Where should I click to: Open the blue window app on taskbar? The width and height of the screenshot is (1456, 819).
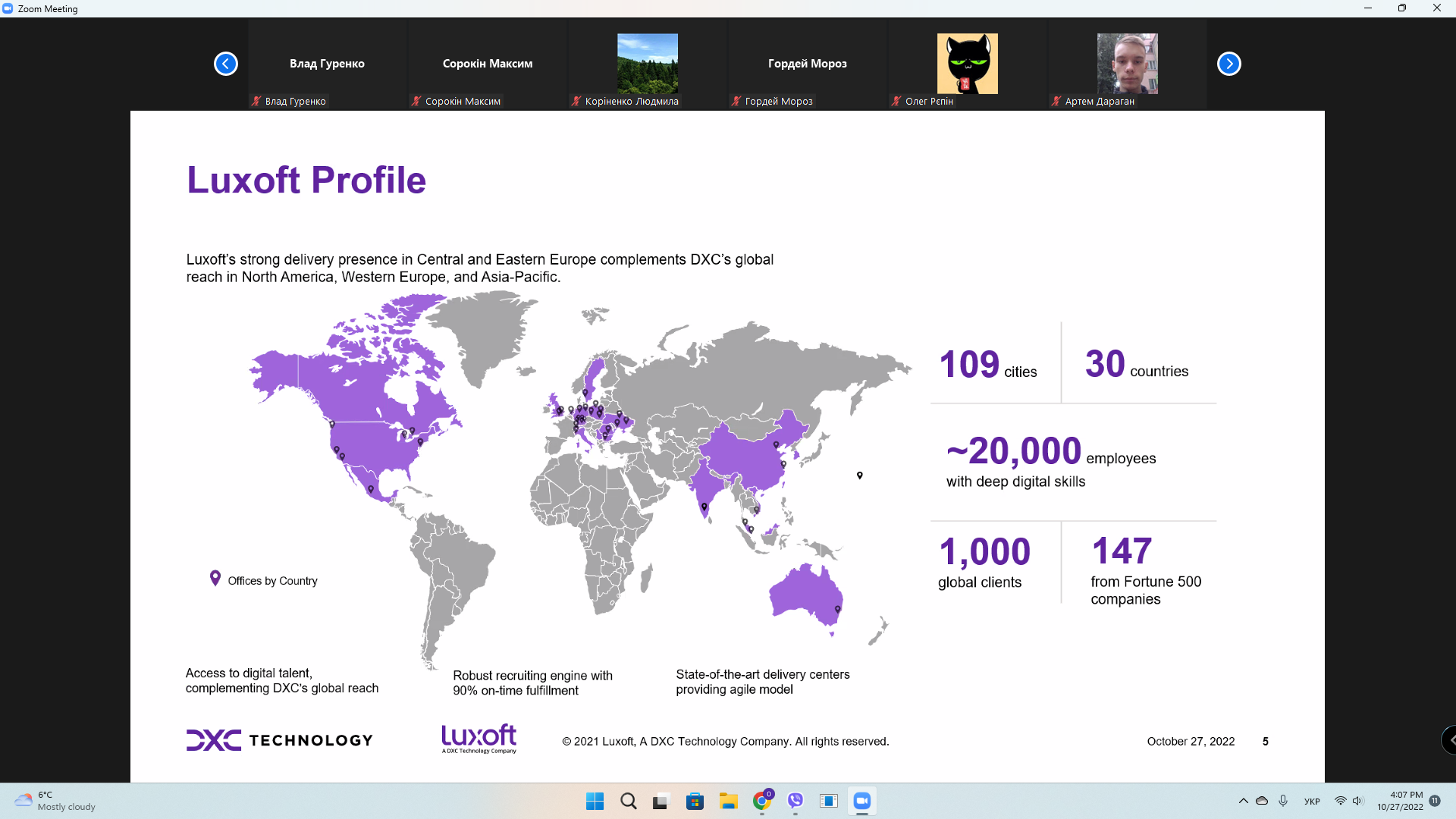[829, 801]
